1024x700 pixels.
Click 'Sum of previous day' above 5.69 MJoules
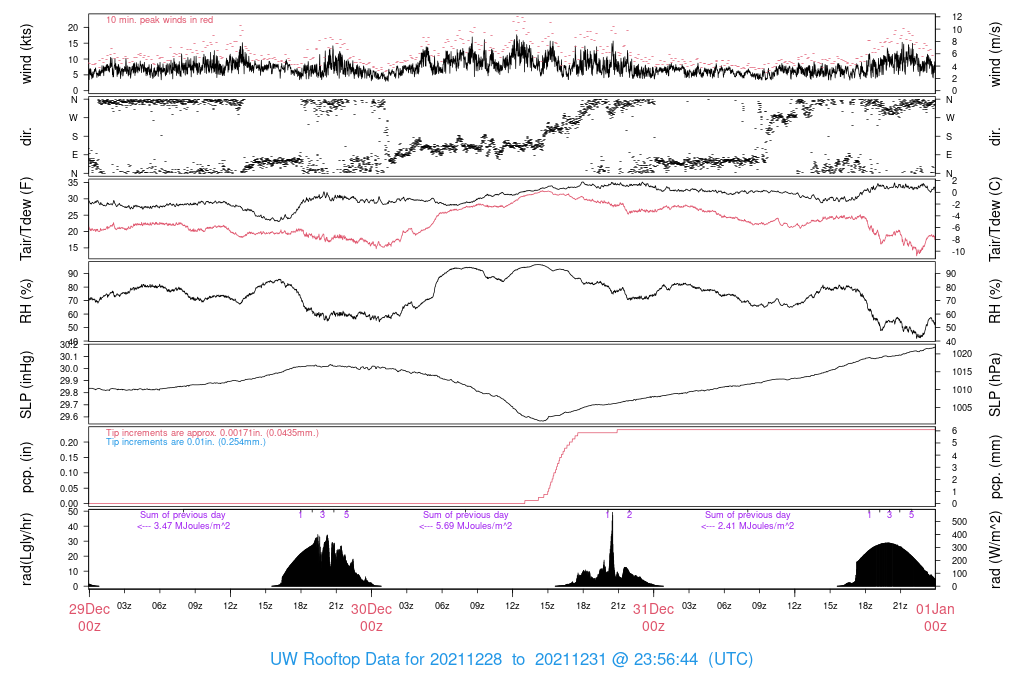[466, 515]
